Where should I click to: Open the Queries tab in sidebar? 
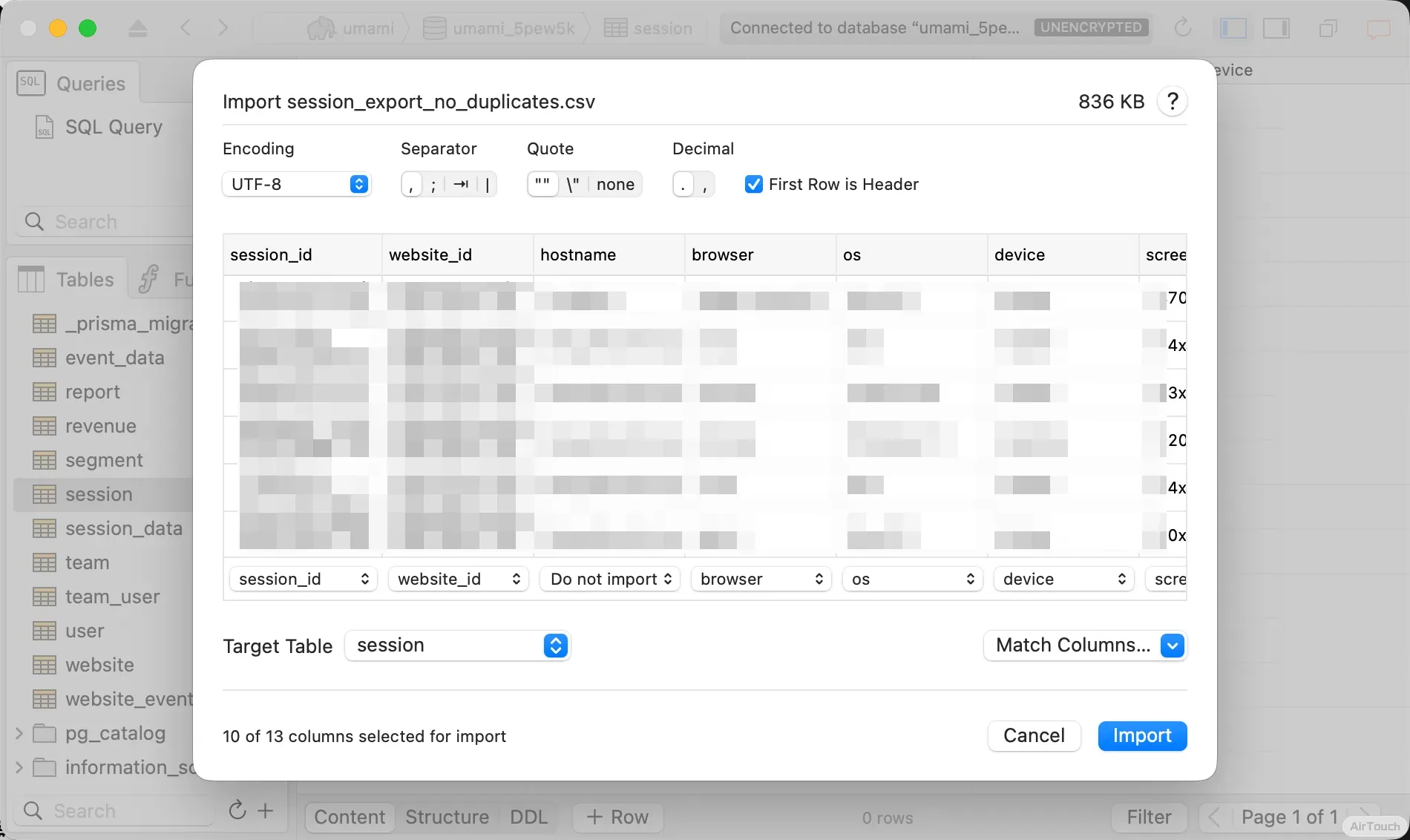73,84
